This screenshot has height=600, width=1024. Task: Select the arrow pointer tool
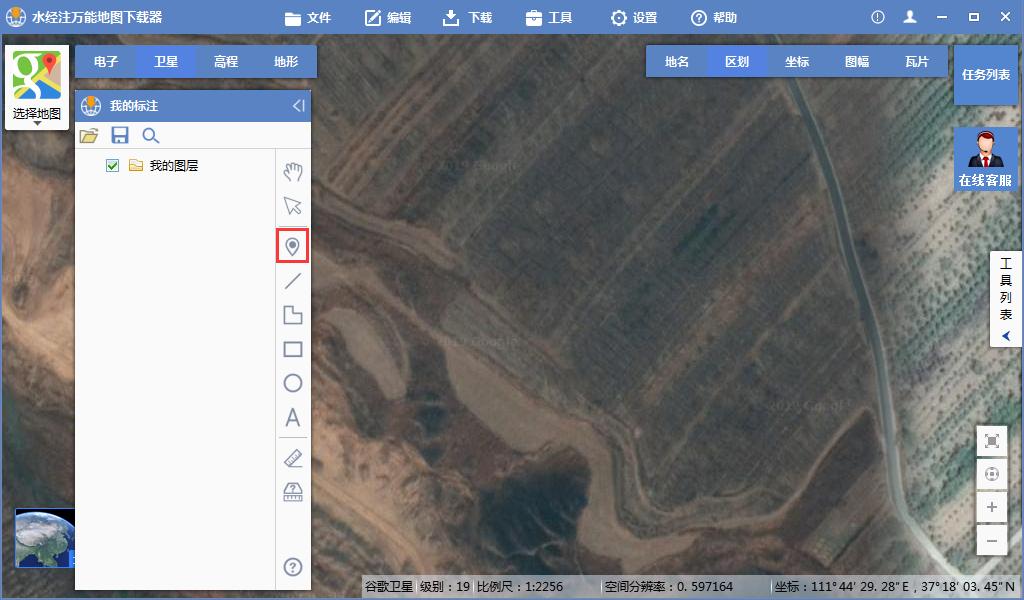pos(293,206)
